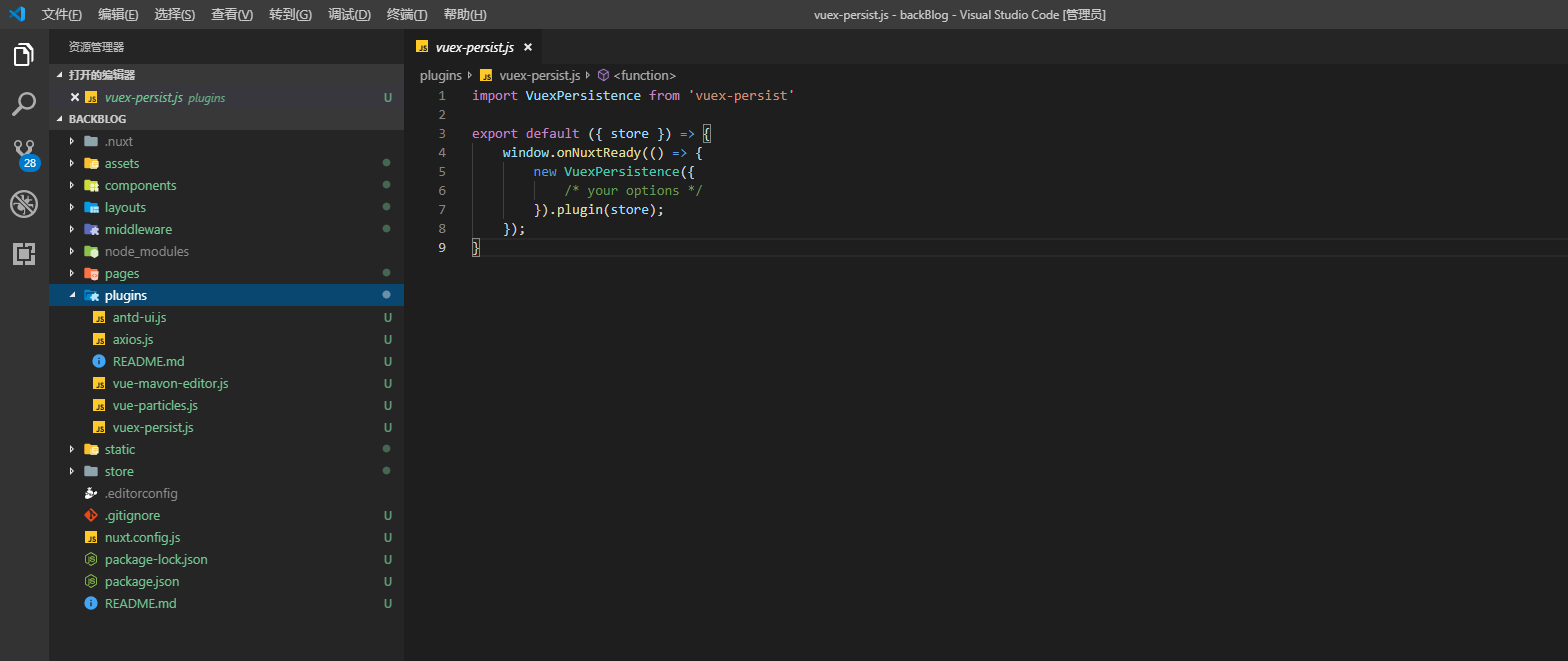This screenshot has width=1568, height=661.
Task: Click line number 1 in gutter
Action: 442,95
